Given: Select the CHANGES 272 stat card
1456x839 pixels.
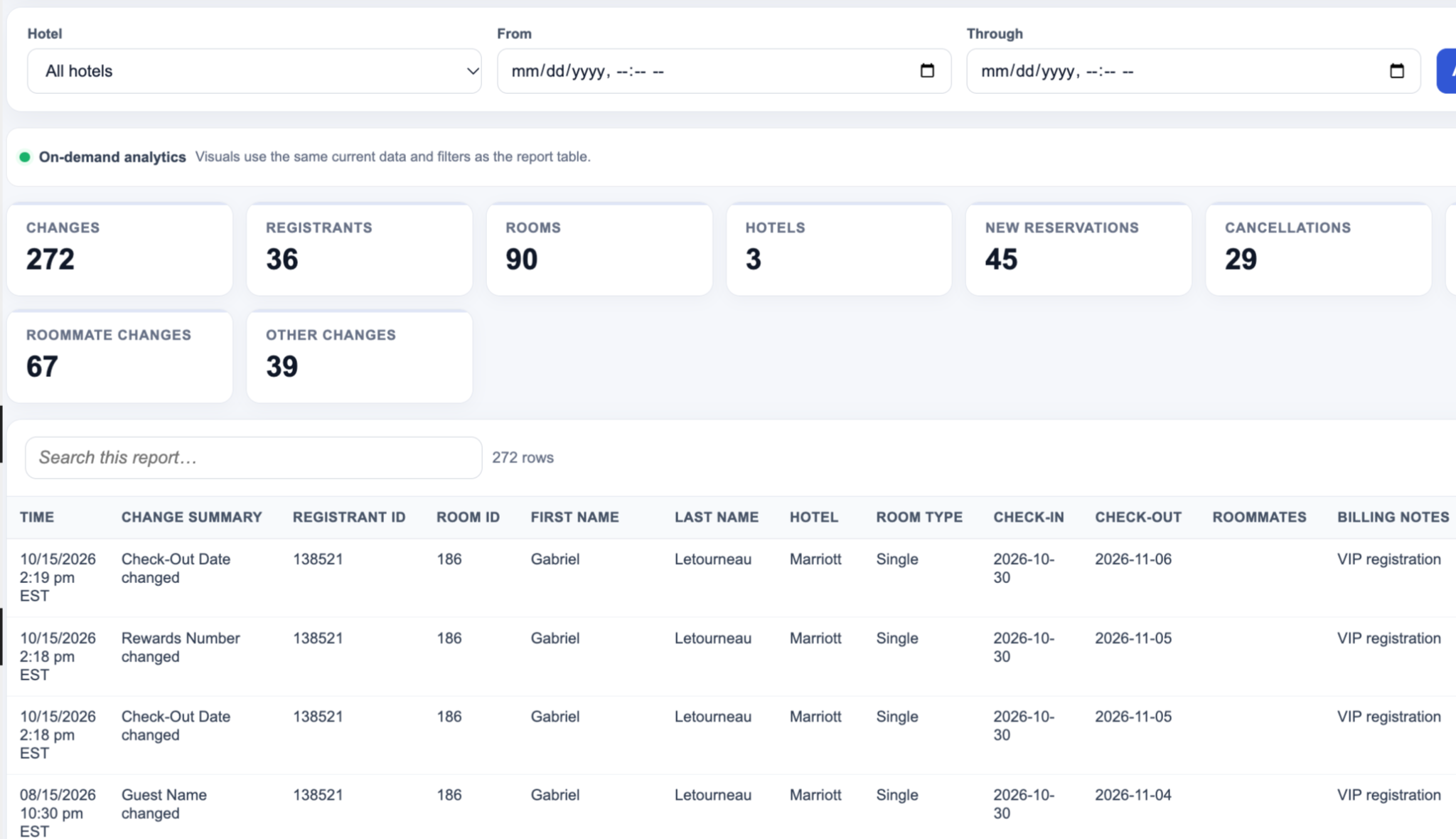Looking at the screenshot, I should 119,249.
